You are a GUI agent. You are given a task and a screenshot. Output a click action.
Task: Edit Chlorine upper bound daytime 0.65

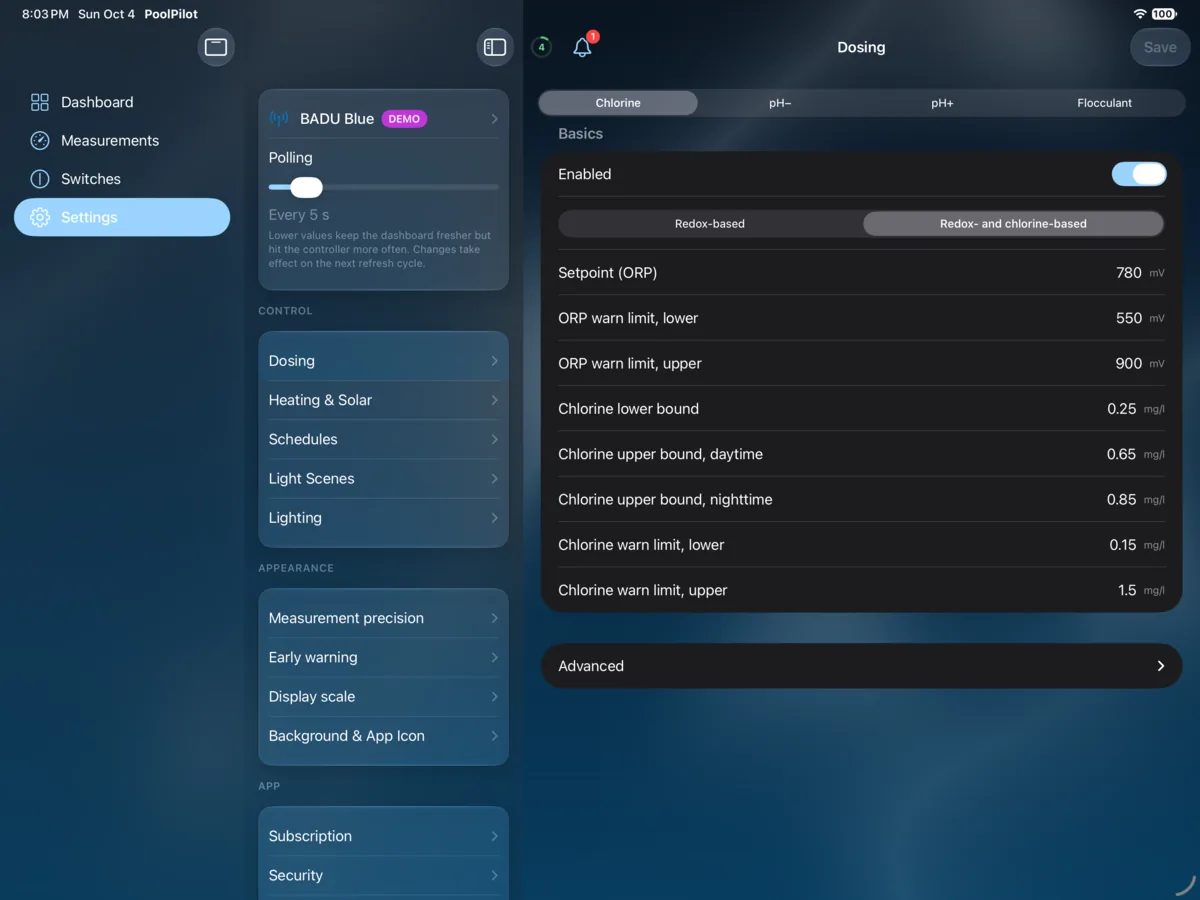tap(1122, 454)
